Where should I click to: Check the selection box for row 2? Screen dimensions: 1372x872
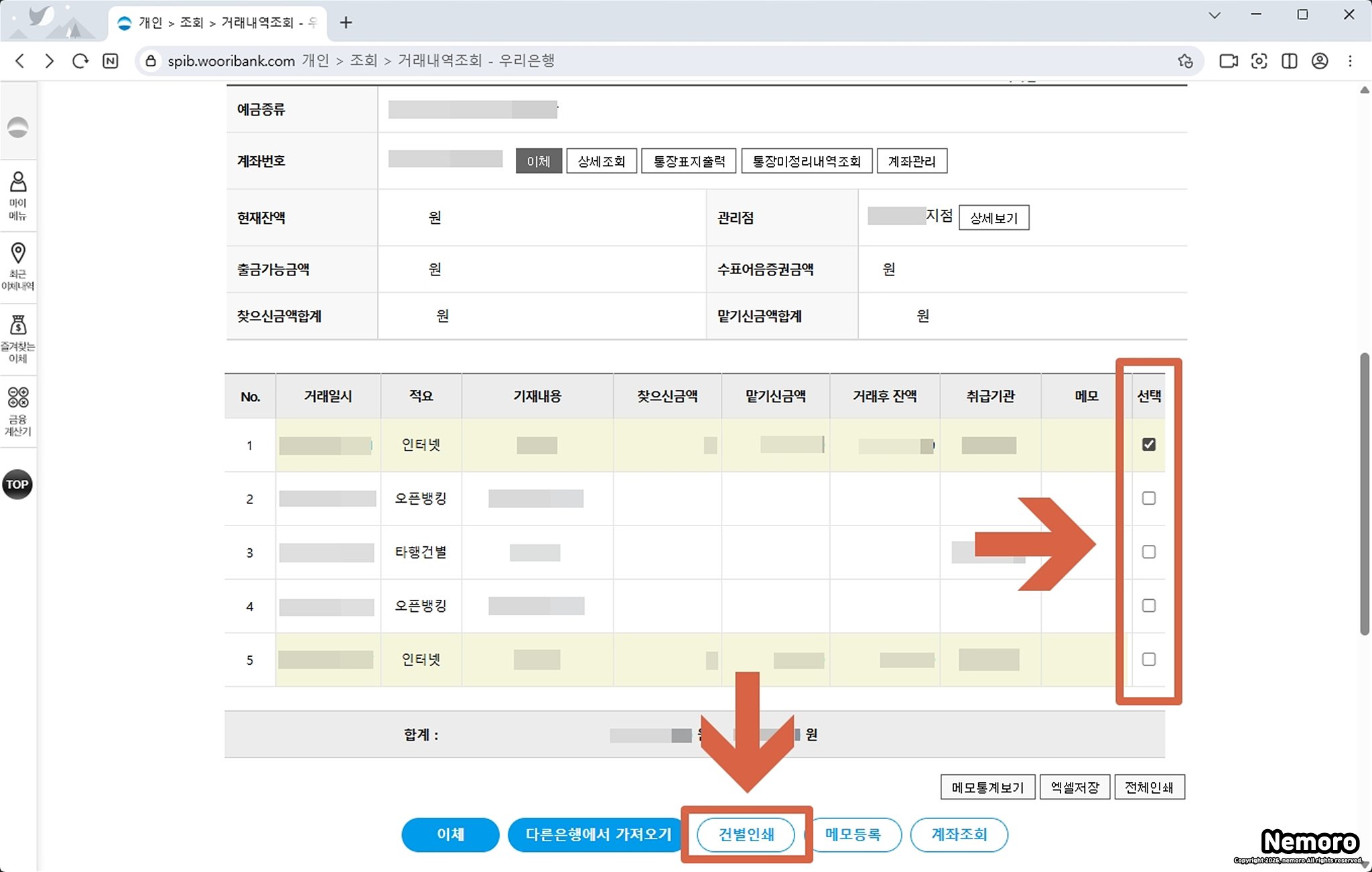(1148, 498)
